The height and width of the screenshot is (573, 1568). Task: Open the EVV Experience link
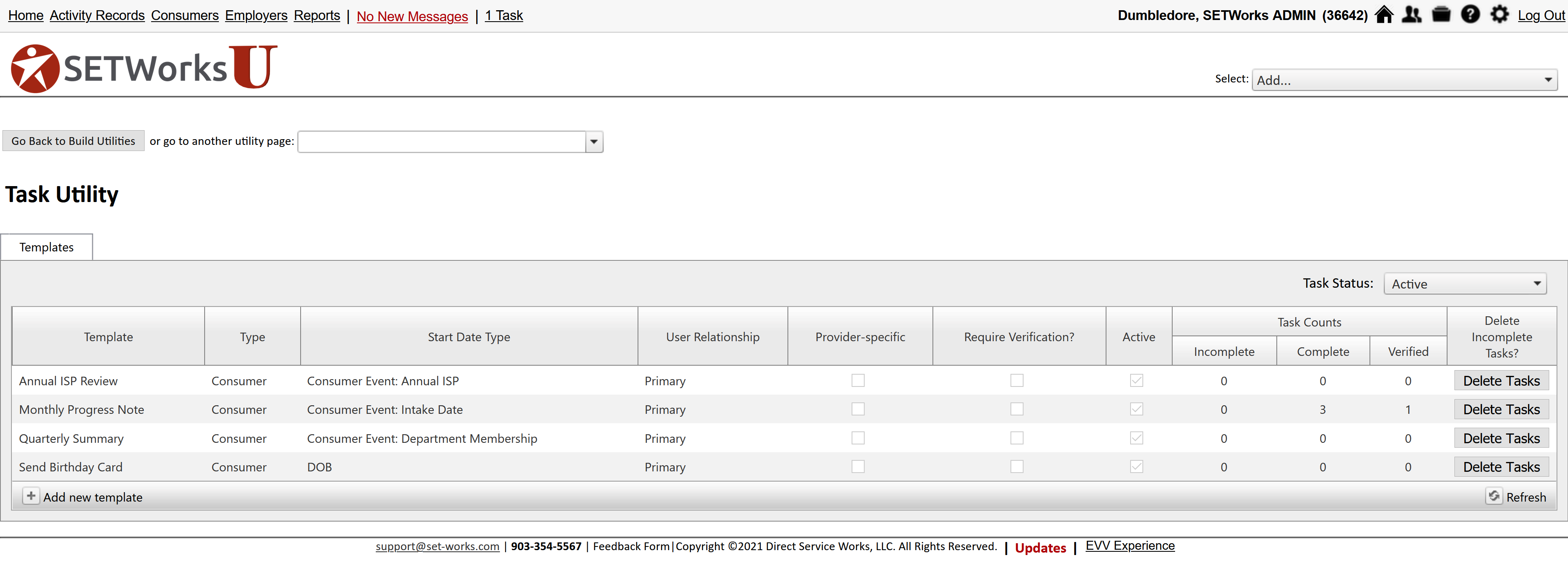[x=1130, y=546]
